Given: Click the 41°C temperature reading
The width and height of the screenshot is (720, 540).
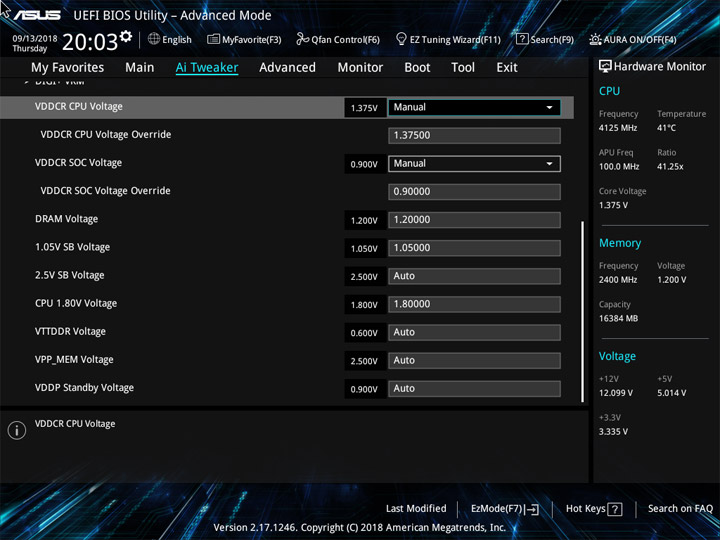Looking at the screenshot, I should [666, 128].
